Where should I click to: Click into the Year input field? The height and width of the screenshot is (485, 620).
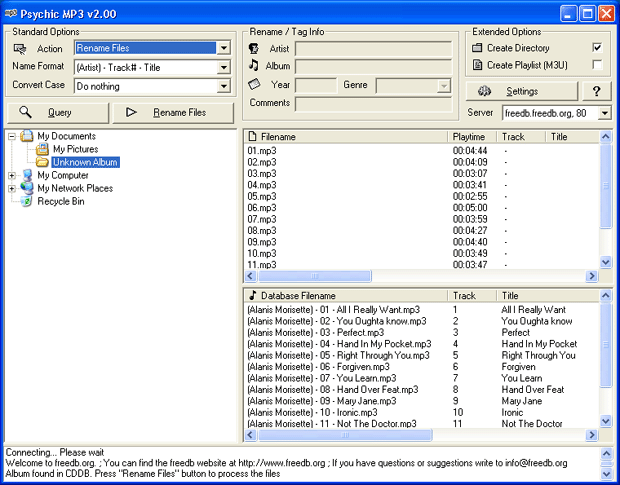coord(316,85)
